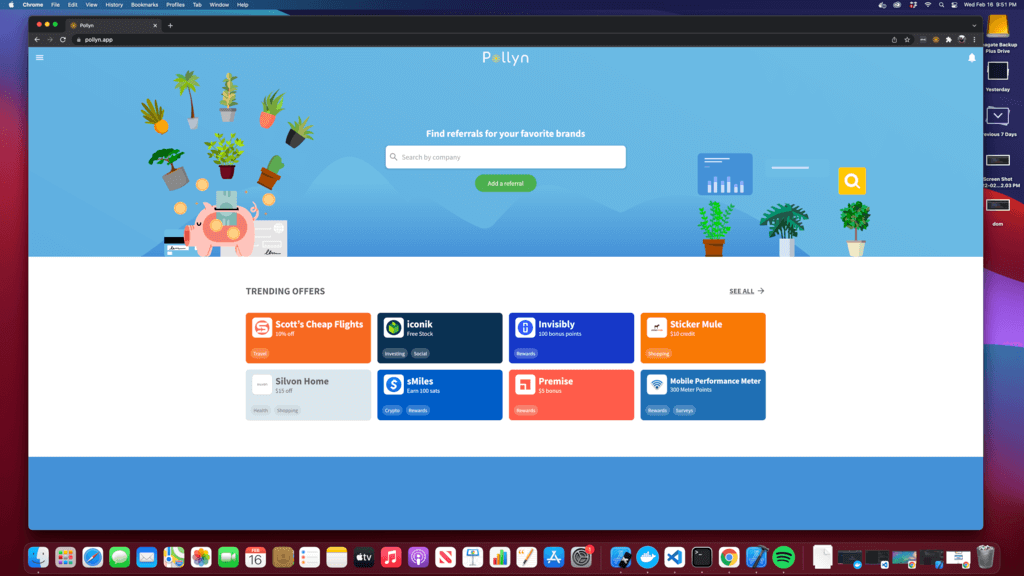Follow the SEE ALL link
The height and width of the screenshot is (576, 1024).
pos(746,291)
